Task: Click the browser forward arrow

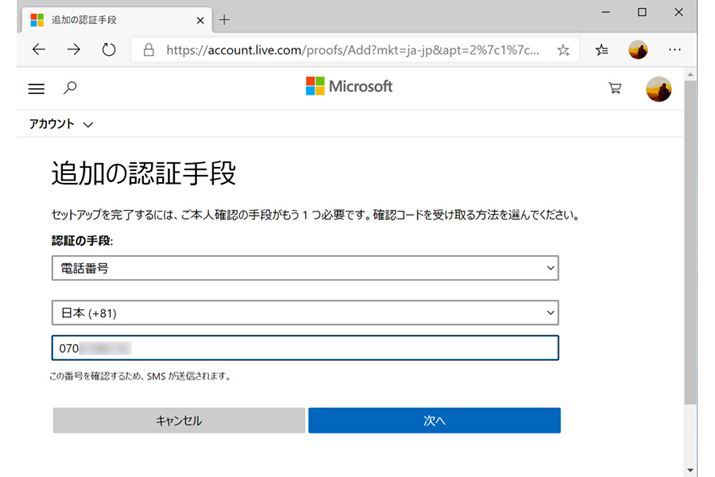Action: click(x=73, y=49)
